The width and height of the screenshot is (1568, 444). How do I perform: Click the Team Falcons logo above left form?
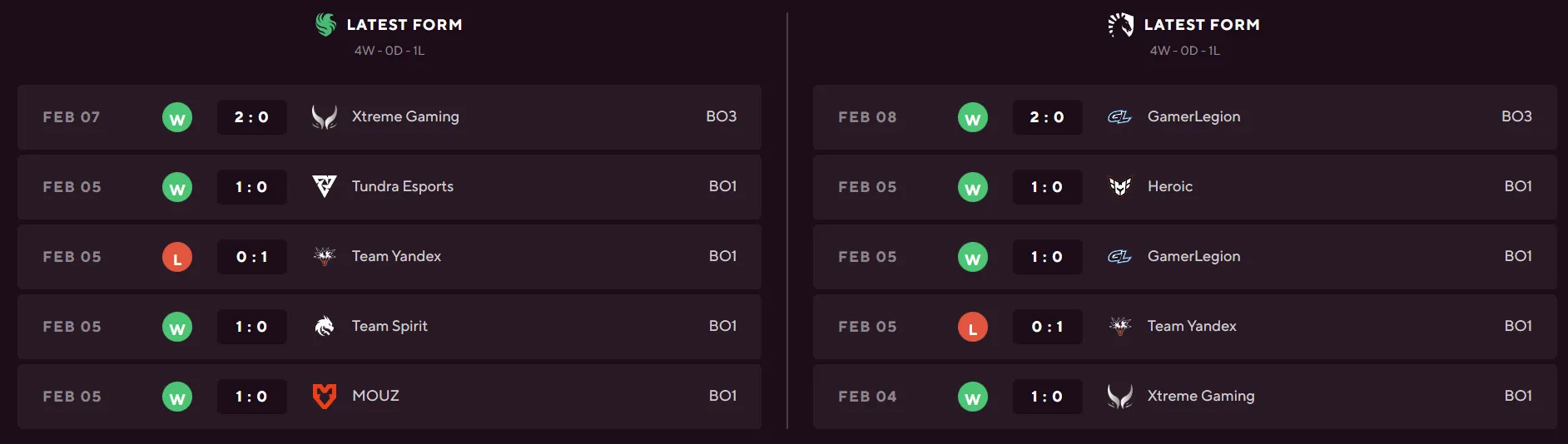325,25
